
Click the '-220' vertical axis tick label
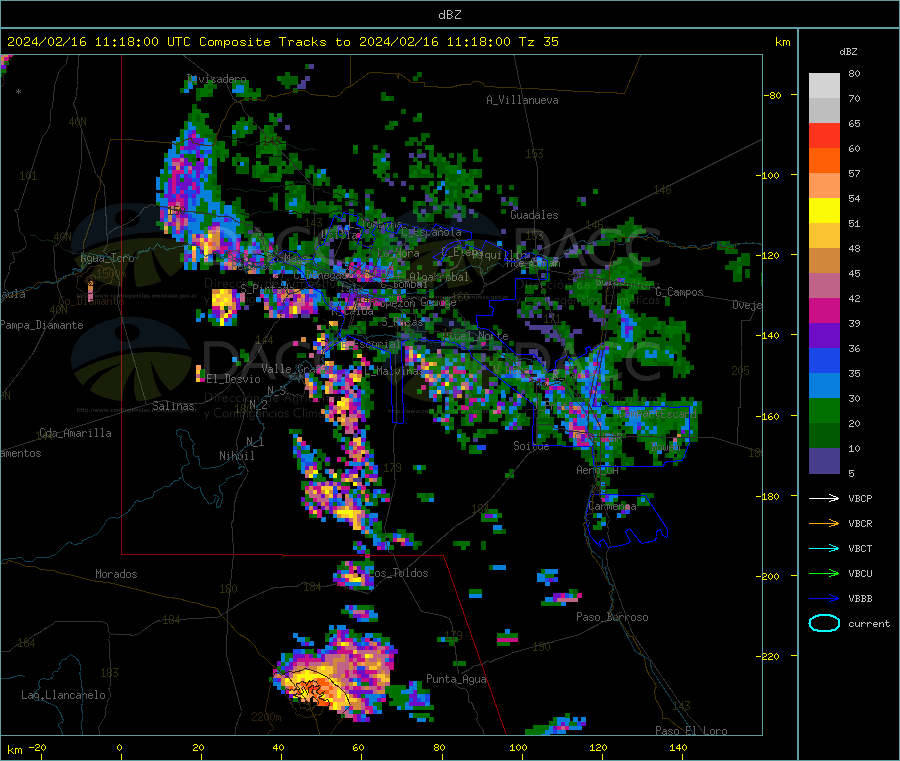(x=767, y=656)
